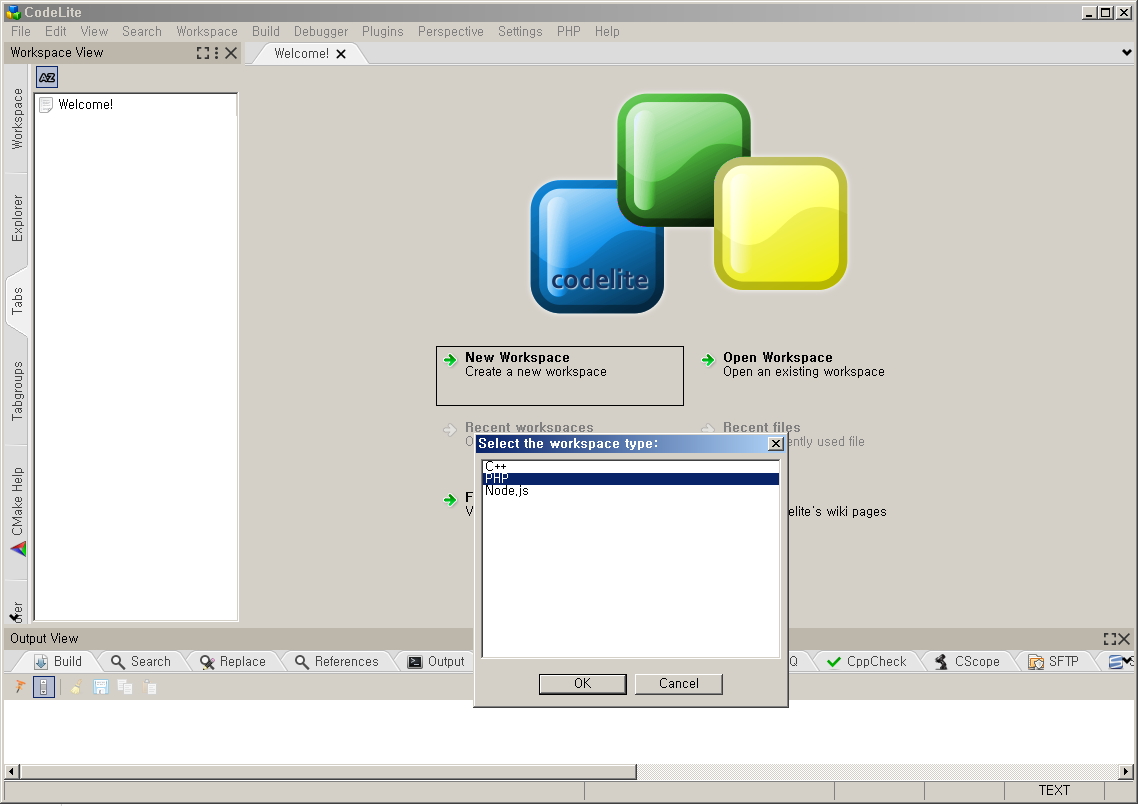Click the green arrow beside New Workspace
Image resolution: width=1138 pixels, height=806 pixels.
click(451, 359)
